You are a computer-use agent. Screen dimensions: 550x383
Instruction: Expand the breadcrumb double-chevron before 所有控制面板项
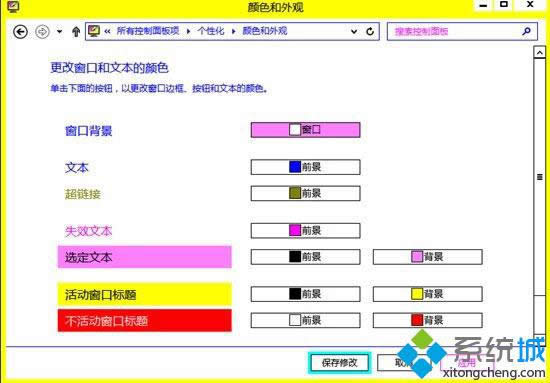(x=107, y=31)
